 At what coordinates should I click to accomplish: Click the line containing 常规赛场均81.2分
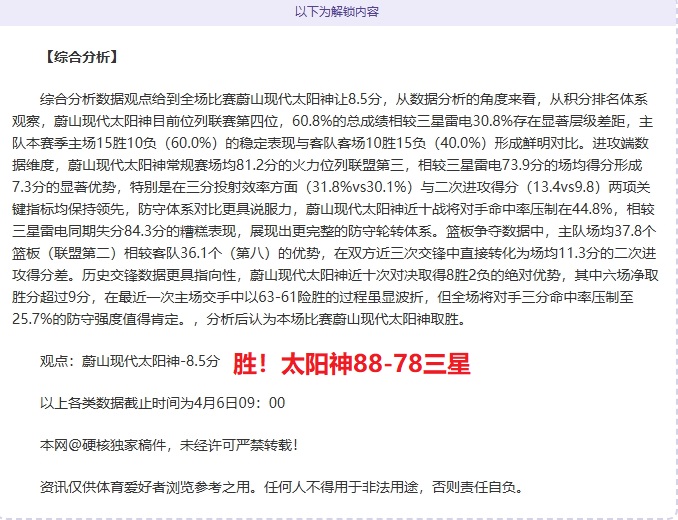[327, 165]
